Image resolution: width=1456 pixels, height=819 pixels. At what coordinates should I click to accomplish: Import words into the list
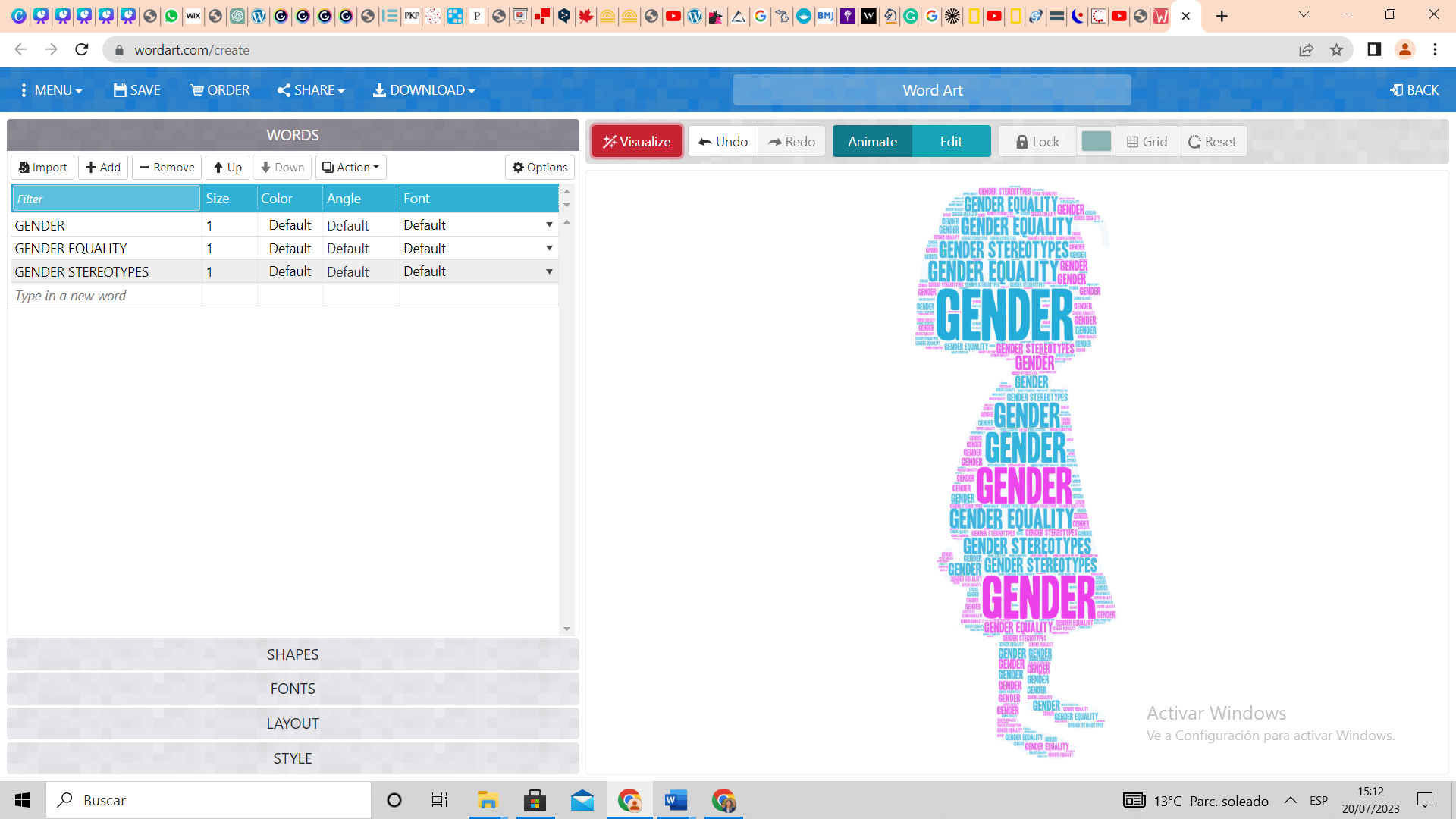(42, 167)
